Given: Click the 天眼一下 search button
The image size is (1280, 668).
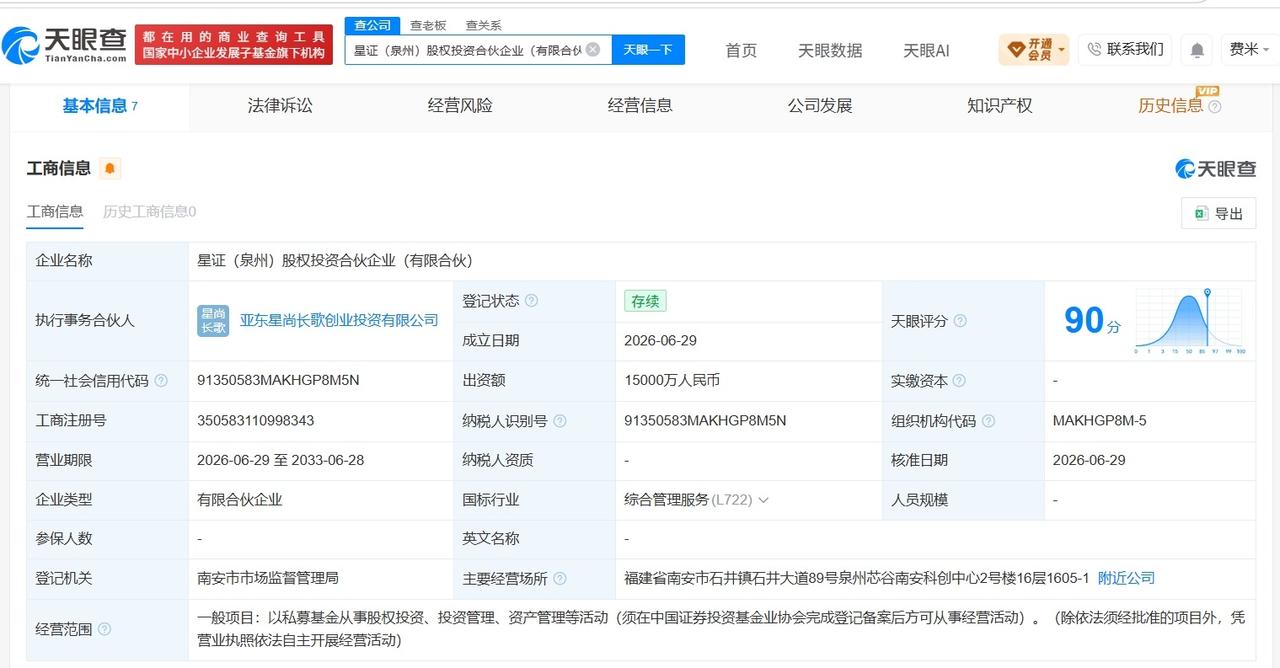Looking at the screenshot, I should pos(648,49).
